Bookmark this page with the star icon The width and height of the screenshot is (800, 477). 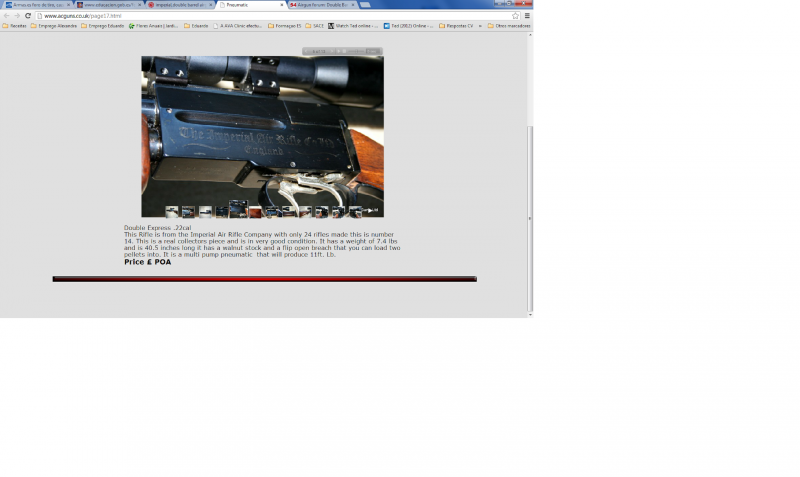coord(516,16)
